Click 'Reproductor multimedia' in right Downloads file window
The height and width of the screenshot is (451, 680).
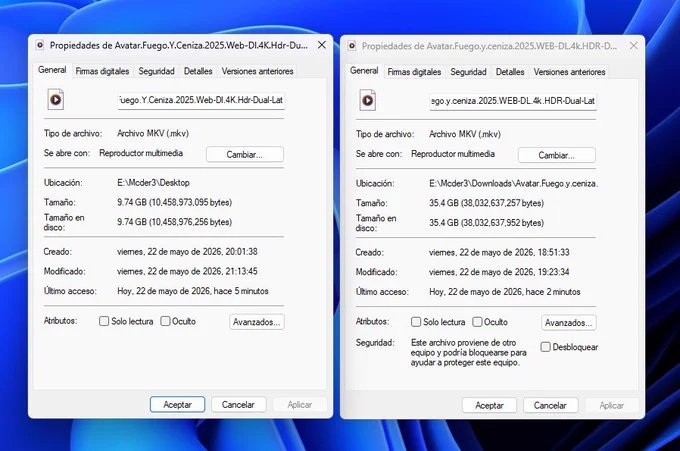coord(453,154)
